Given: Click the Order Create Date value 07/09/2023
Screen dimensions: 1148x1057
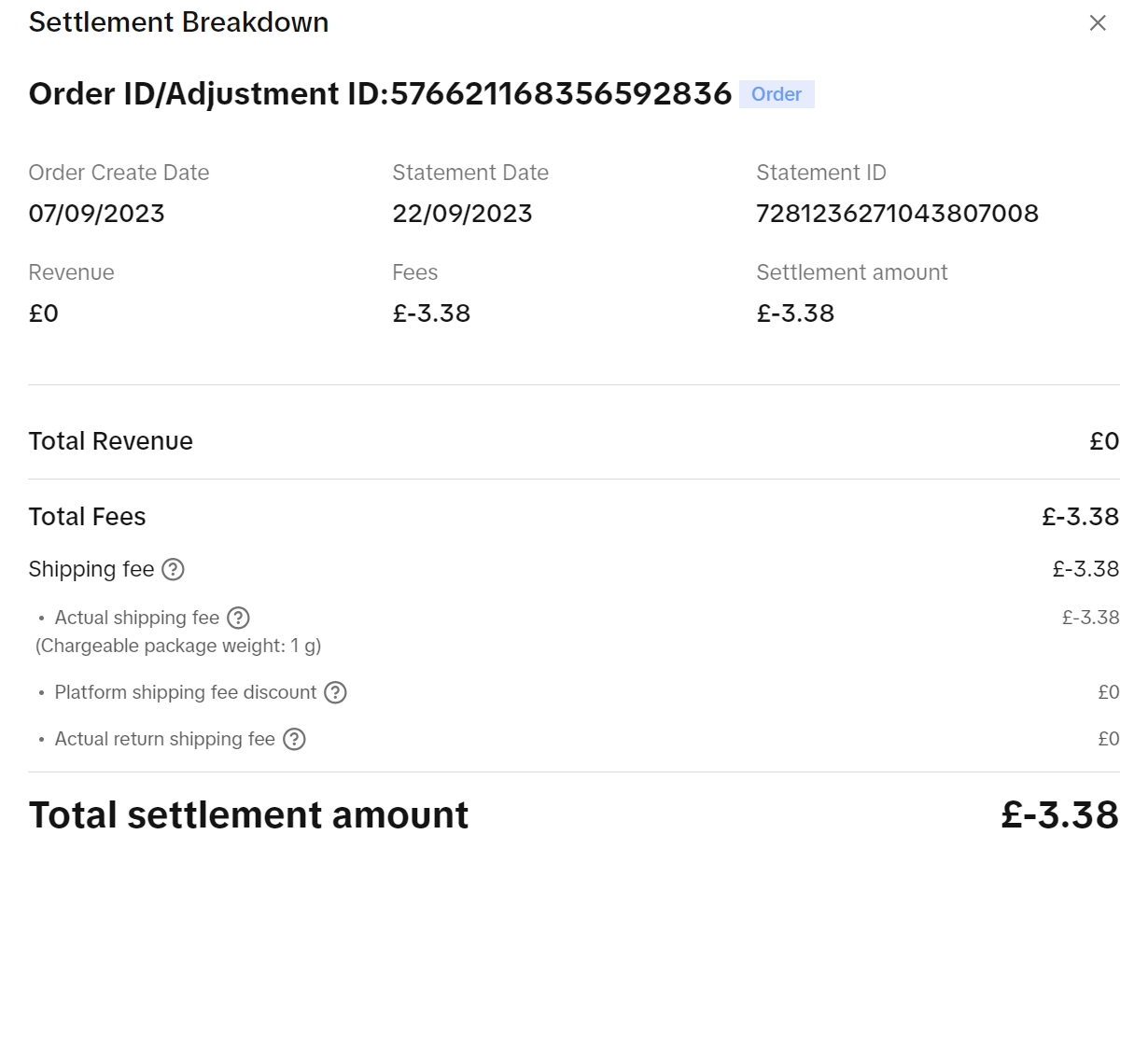Looking at the screenshot, I should 96,214.
